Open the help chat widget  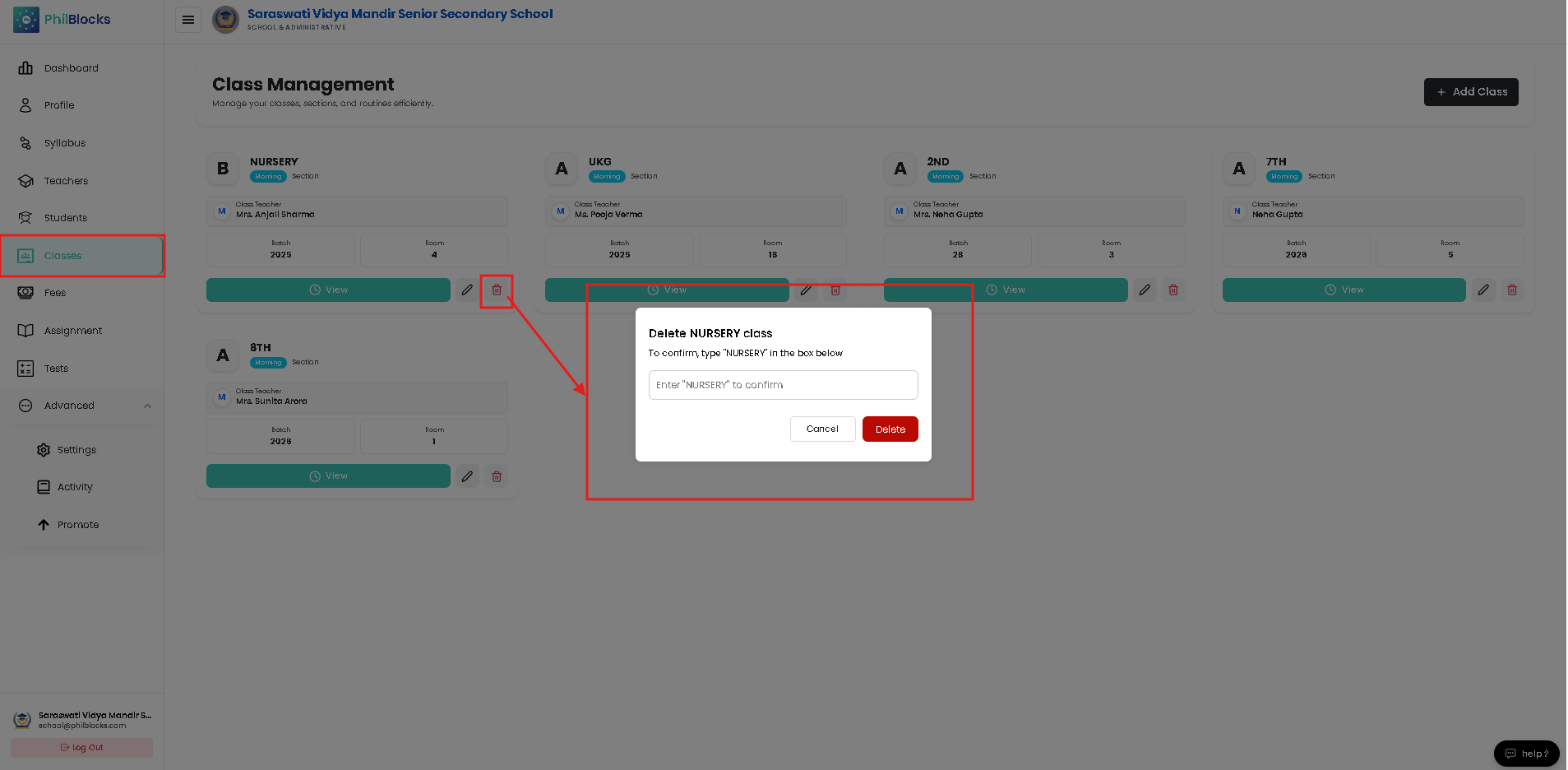pos(1526,754)
